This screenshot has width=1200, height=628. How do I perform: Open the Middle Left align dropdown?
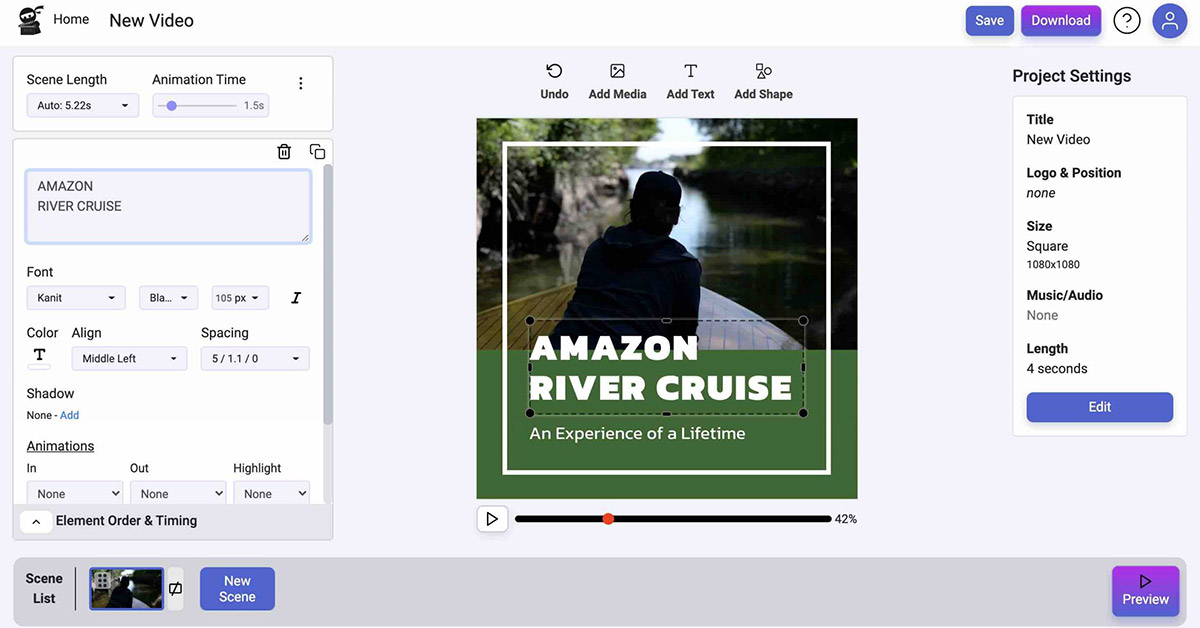(129, 359)
